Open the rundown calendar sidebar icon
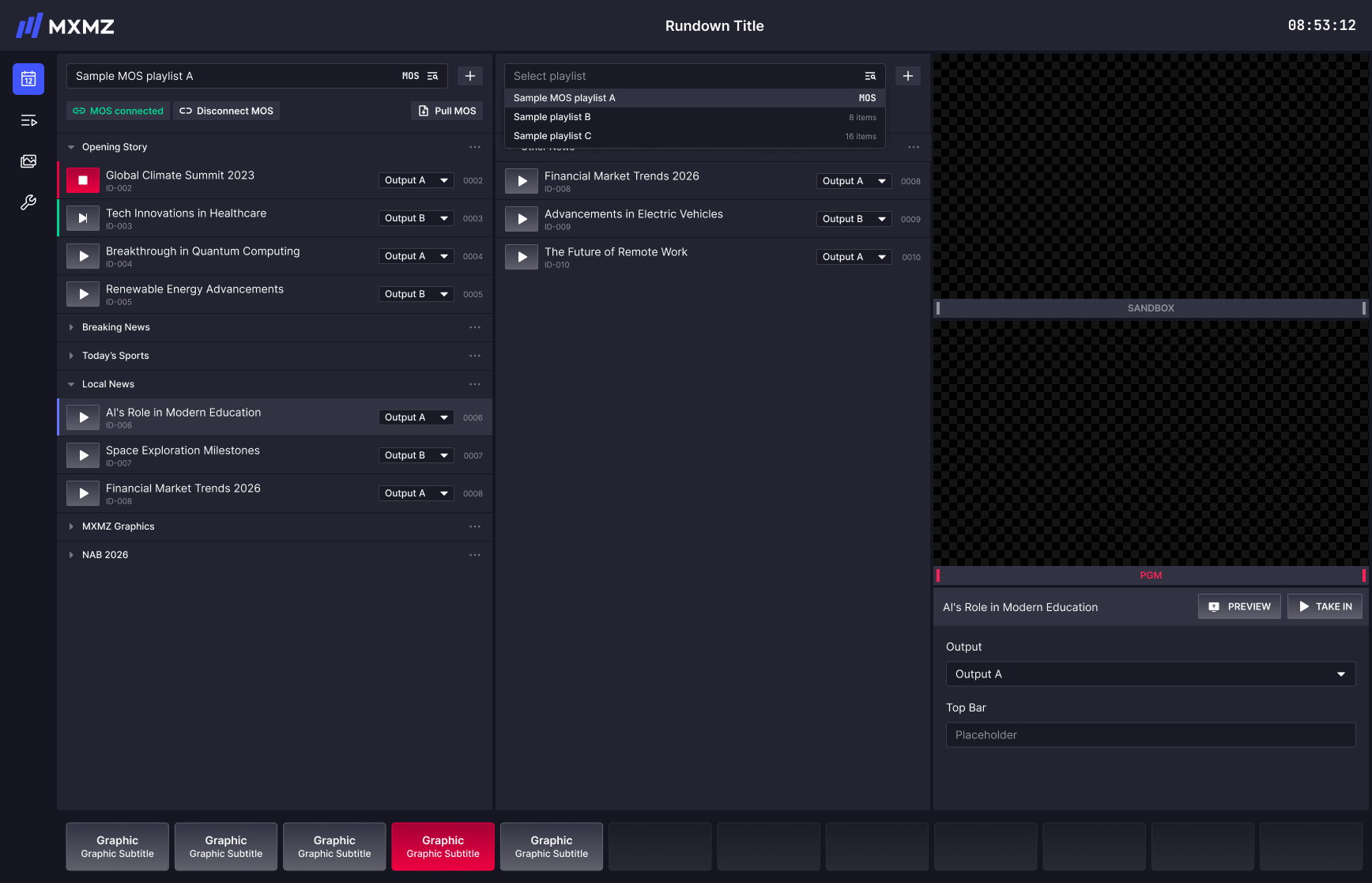The image size is (1372, 883). tap(28, 79)
